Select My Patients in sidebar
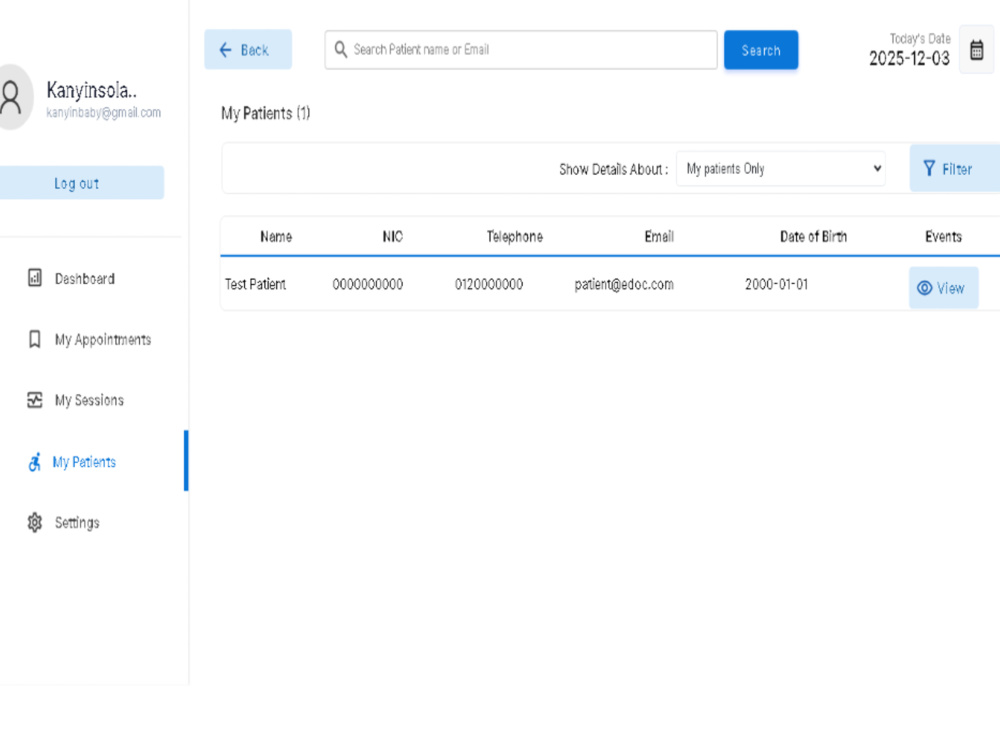Screen dimensions: 1000x750 pos(84,462)
